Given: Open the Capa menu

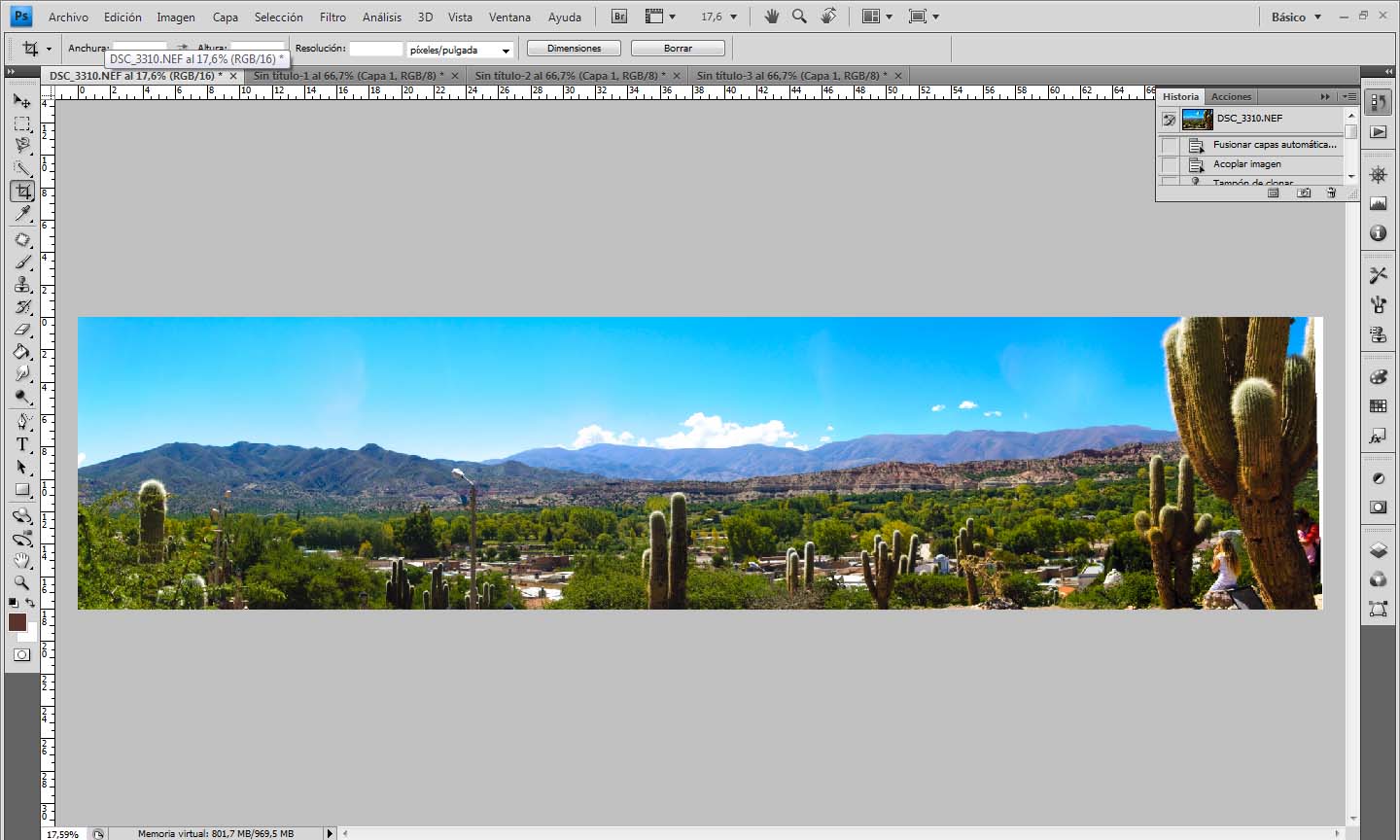Looking at the screenshot, I should coord(226,17).
